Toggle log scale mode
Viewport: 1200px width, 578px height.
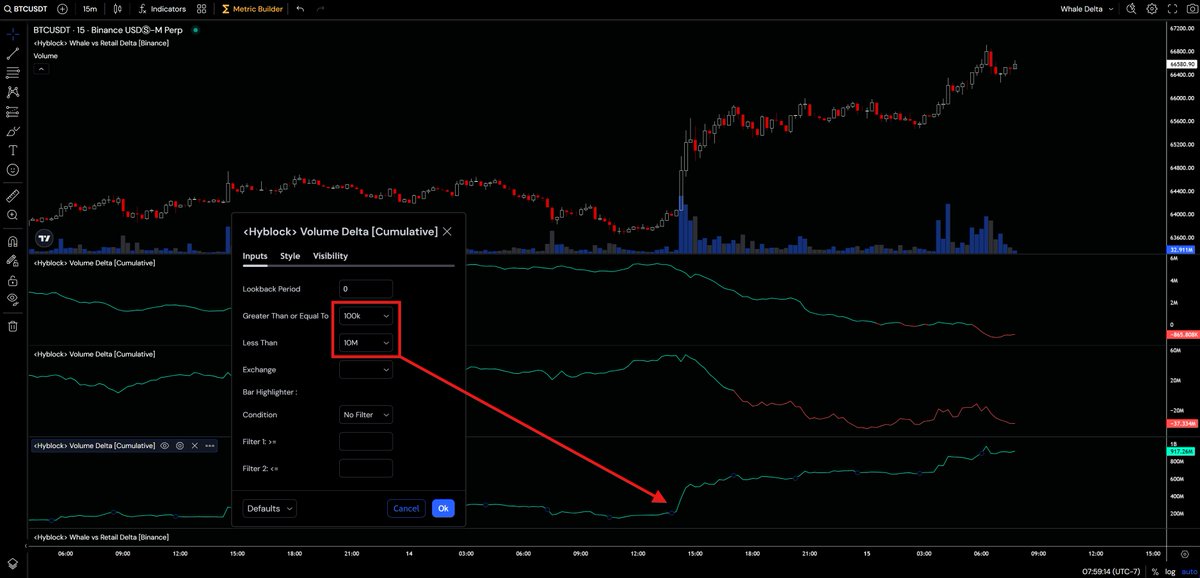pyautogui.click(x=1169, y=572)
